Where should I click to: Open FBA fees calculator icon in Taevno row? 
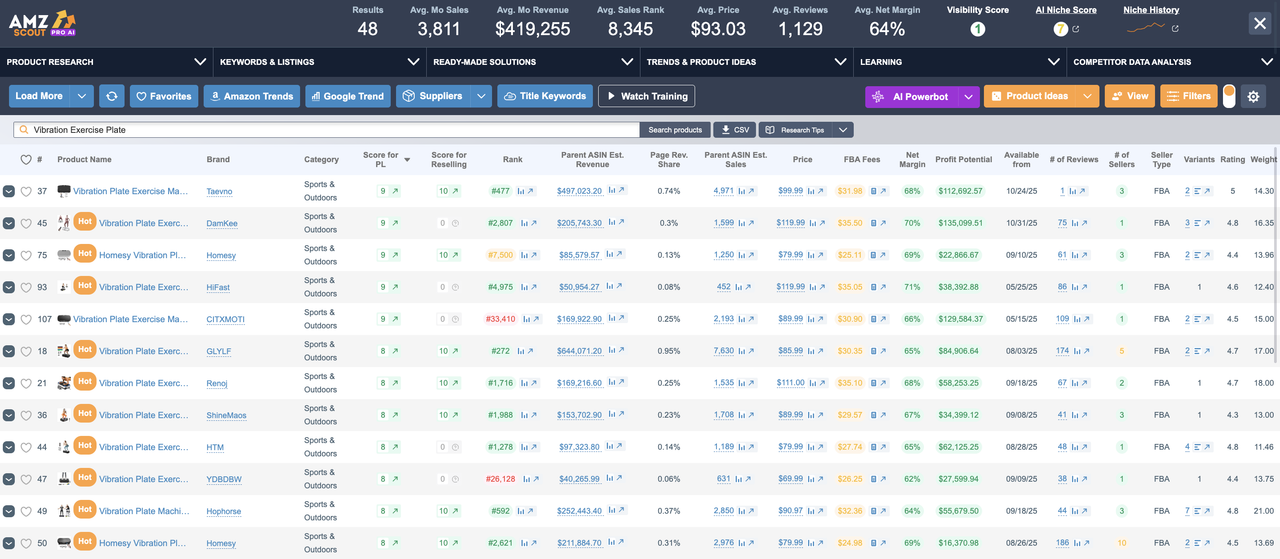pyautogui.click(x=873, y=191)
